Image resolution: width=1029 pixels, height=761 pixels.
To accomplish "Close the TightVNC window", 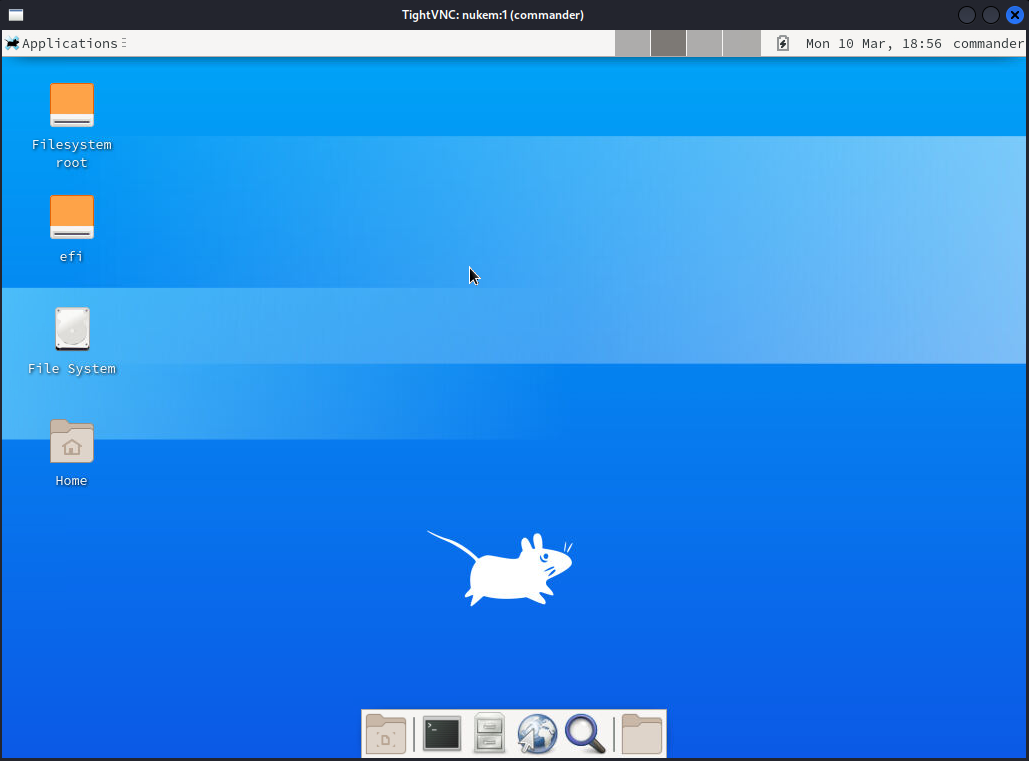I will tap(1015, 14).
